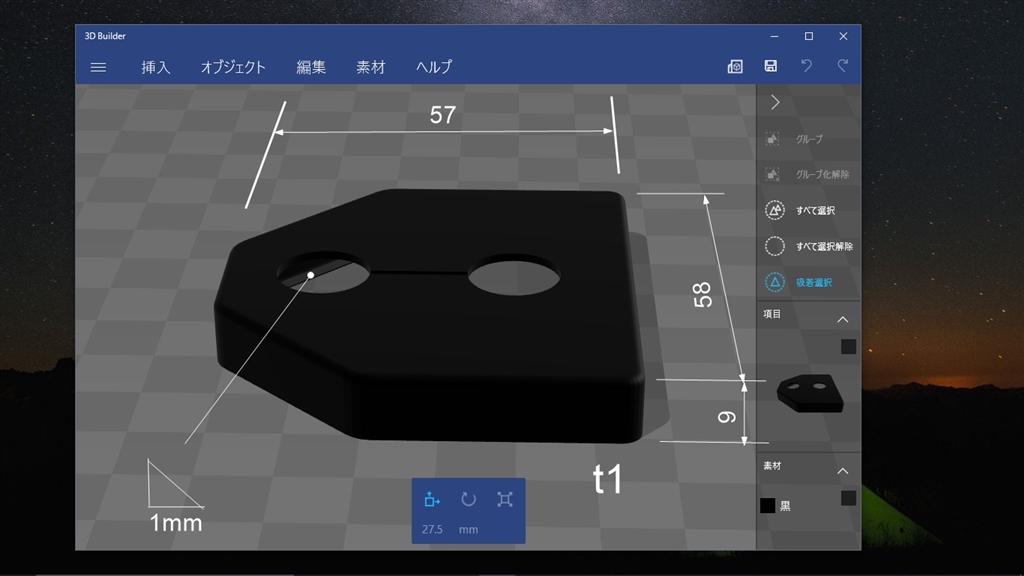Click the グループ icon
1024x576 pixels.
click(x=773, y=138)
